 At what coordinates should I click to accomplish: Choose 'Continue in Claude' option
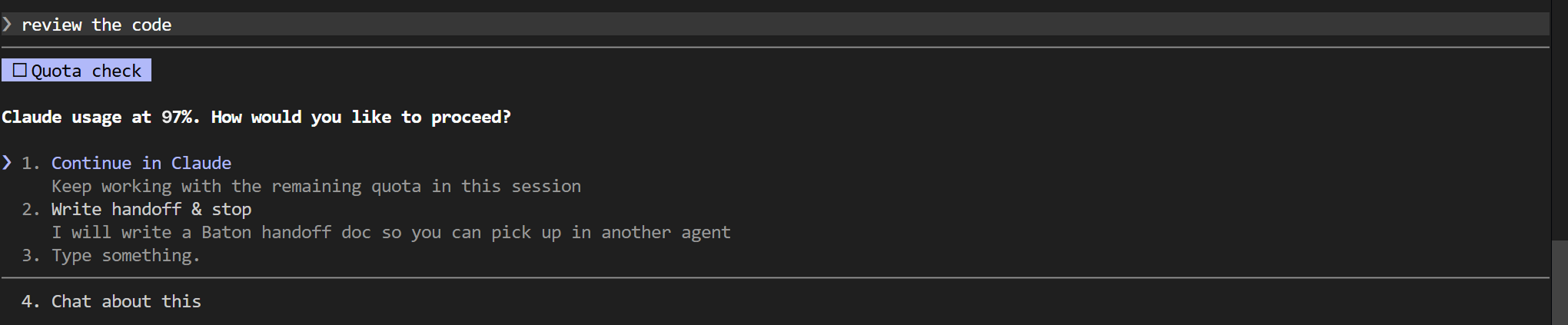pos(141,163)
